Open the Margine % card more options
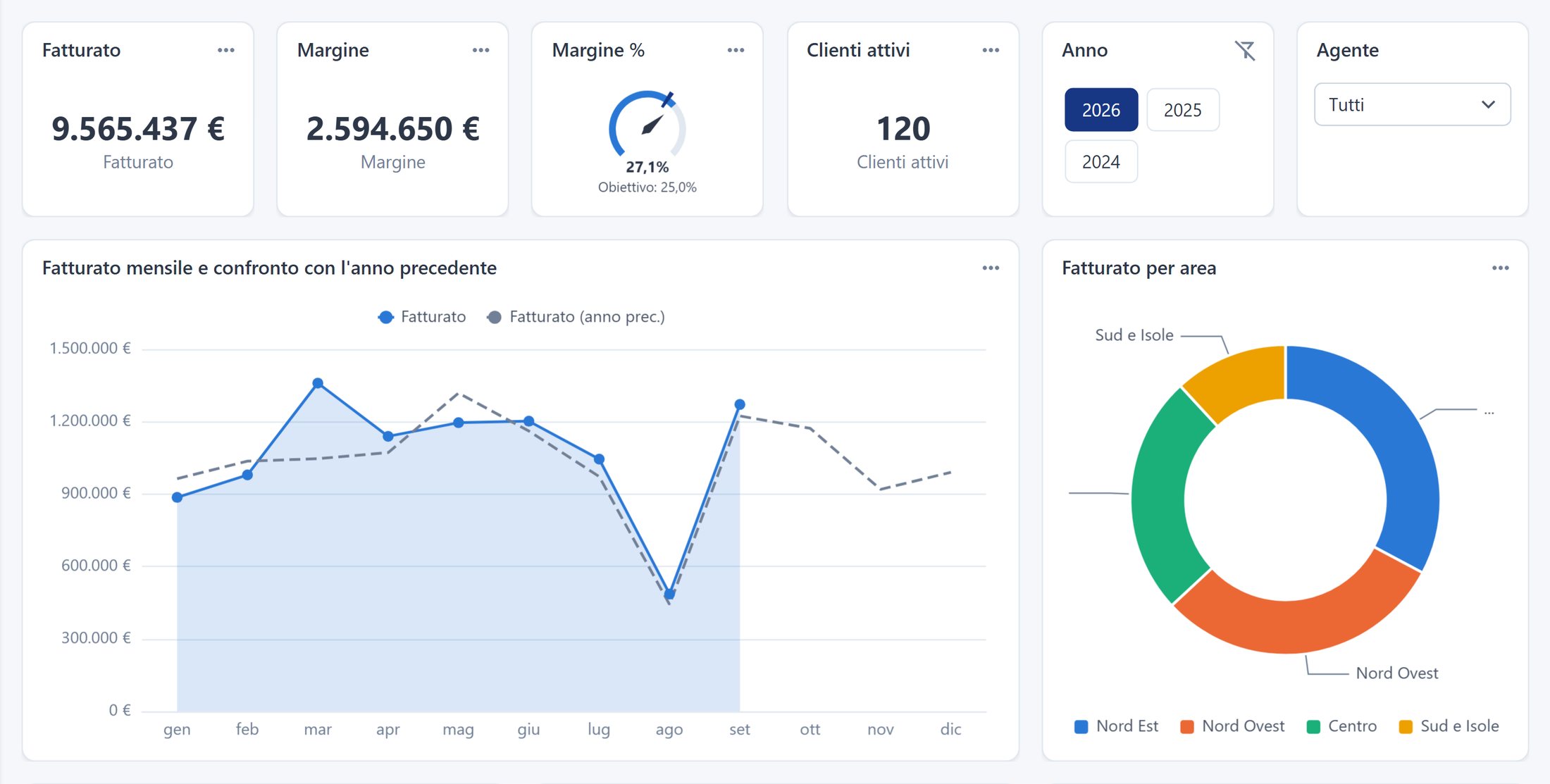 coord(736,50)
